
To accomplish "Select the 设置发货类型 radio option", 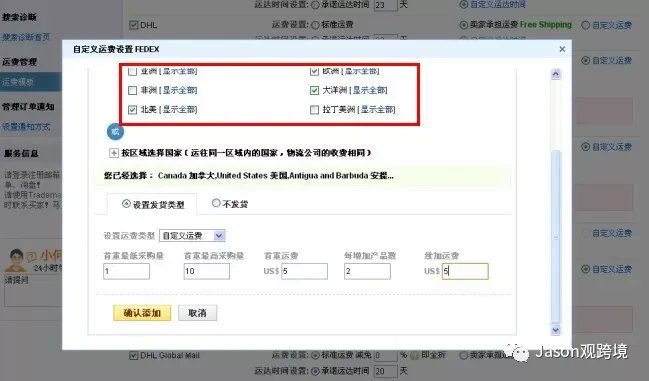I will coord(126,204).
